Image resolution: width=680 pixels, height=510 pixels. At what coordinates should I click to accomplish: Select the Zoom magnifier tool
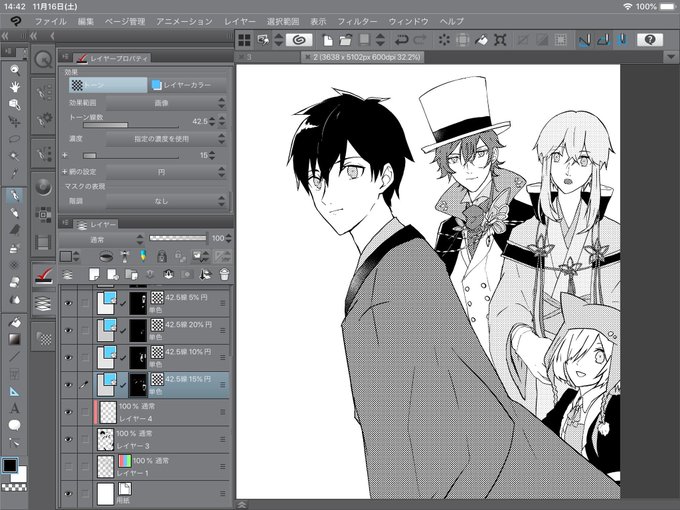pyautogui.click(x=14, y=70)
